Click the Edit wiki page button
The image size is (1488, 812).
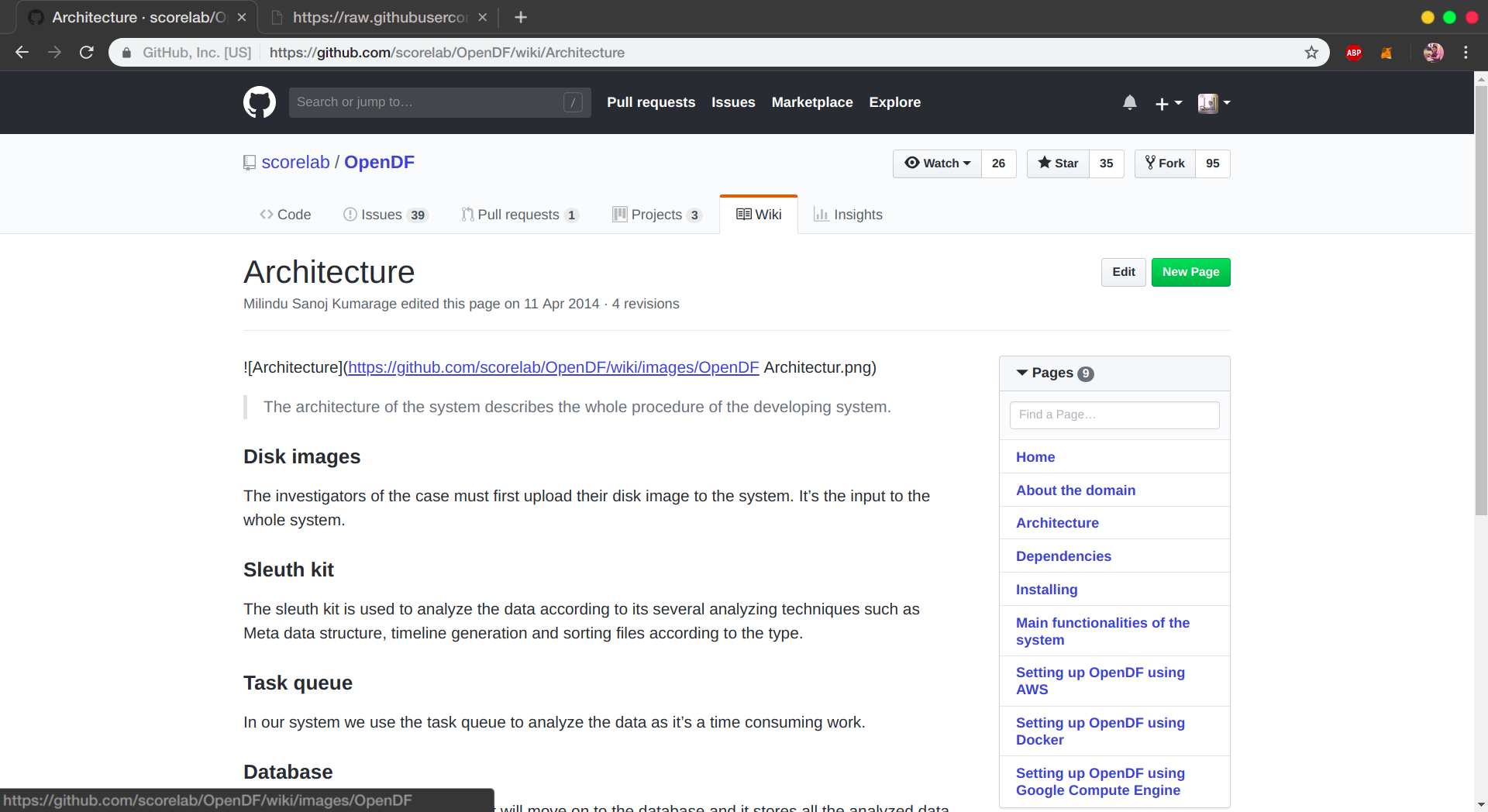click(x=1123, y=272)
